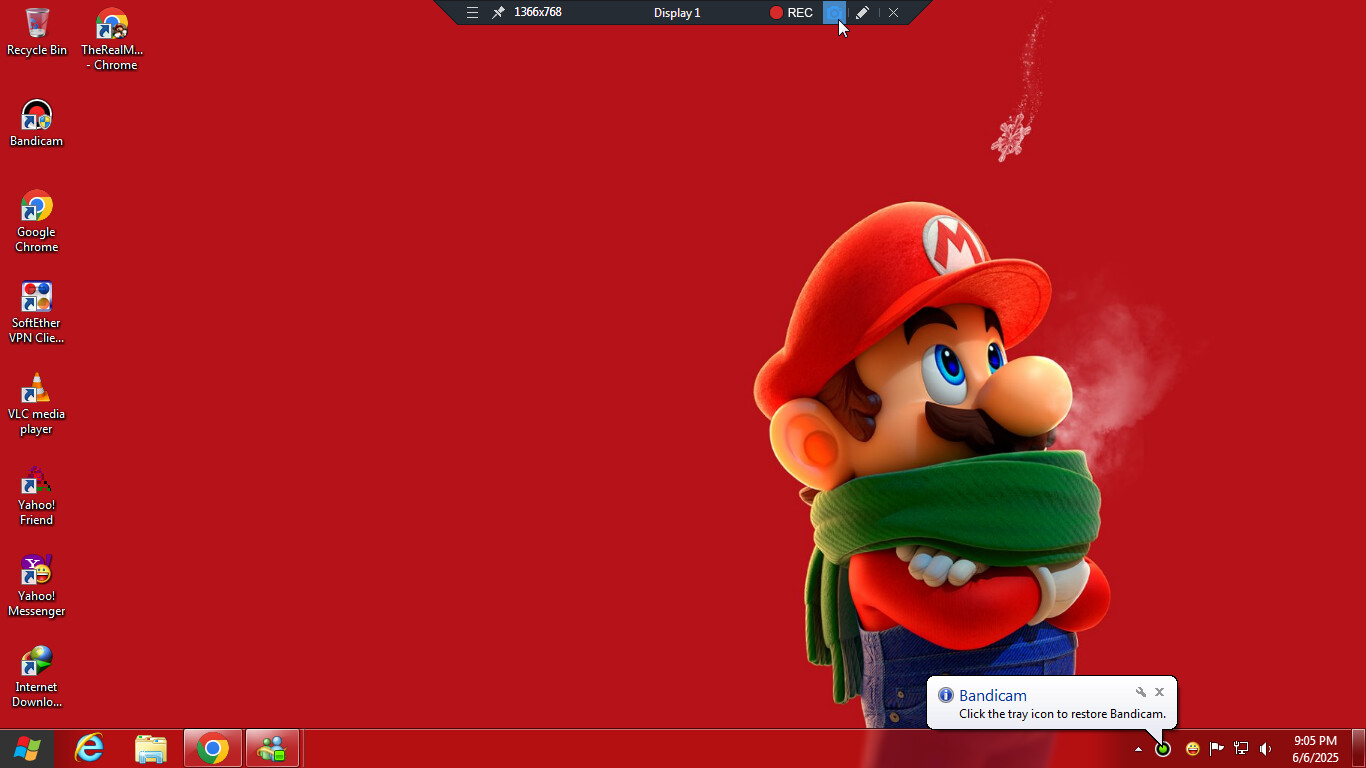This screenshot has width=1366, height=768.
Task: Start recording with the REC button
Action: click(791, 13)
